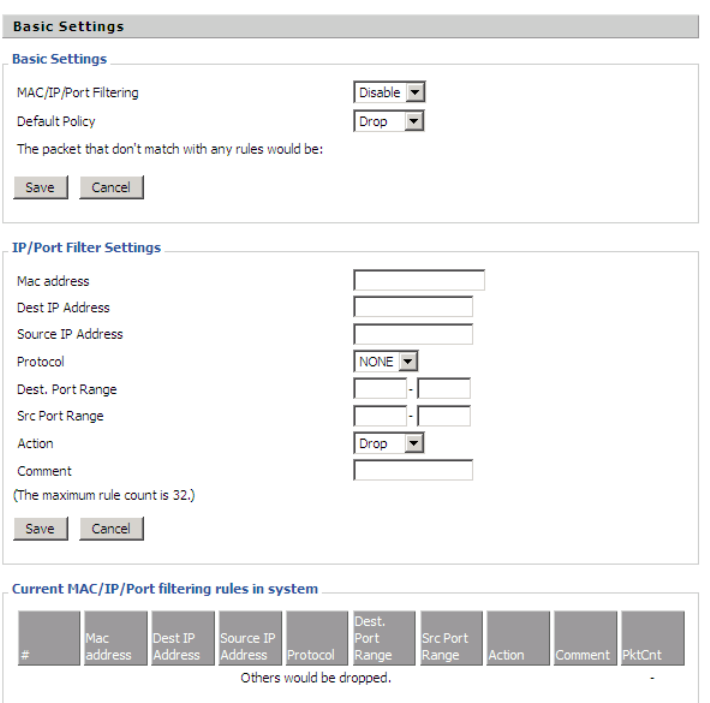Image resolution: width=710 pixels, height=703 pixels.
Task: Click the Protocol column header in rules table
Action: point(317,638)
